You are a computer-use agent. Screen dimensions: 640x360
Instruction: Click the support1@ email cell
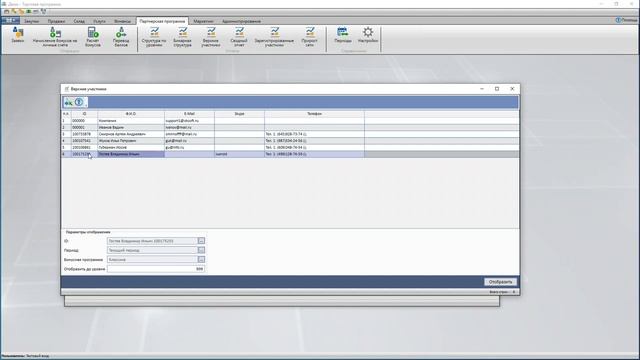click(x=189, y=121)
